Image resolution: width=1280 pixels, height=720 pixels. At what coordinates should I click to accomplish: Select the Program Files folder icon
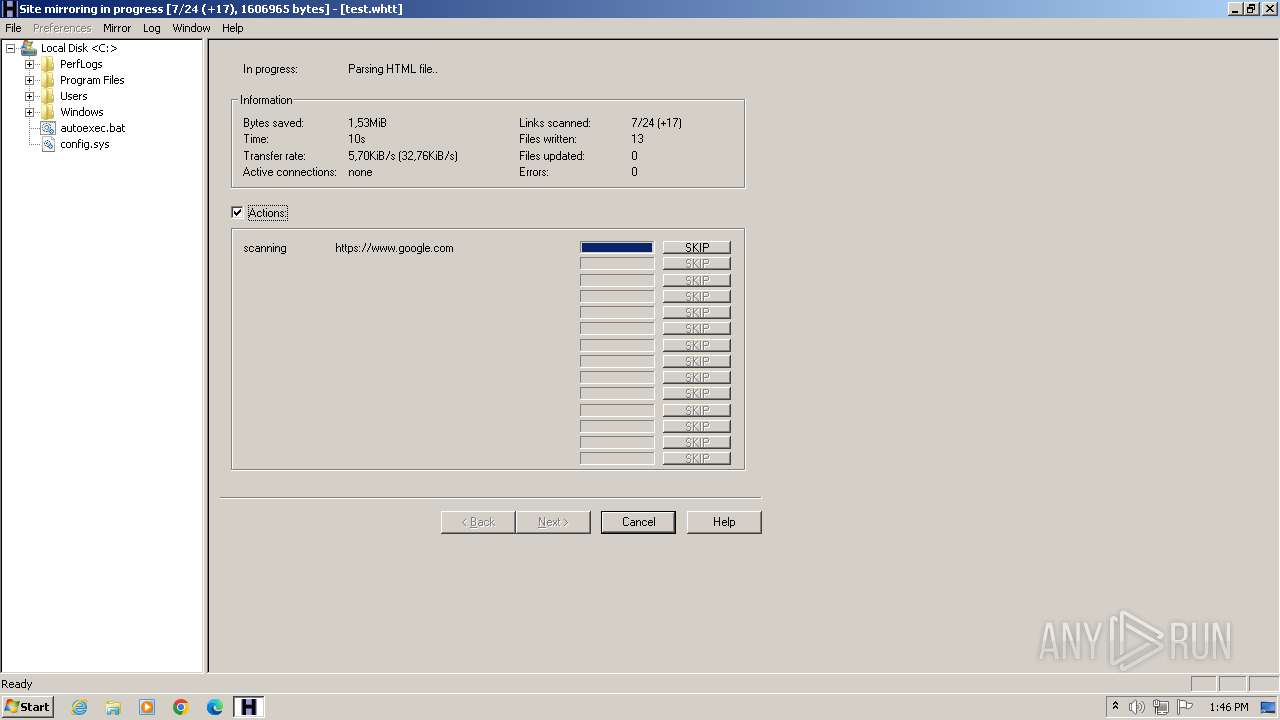(48, 80)
